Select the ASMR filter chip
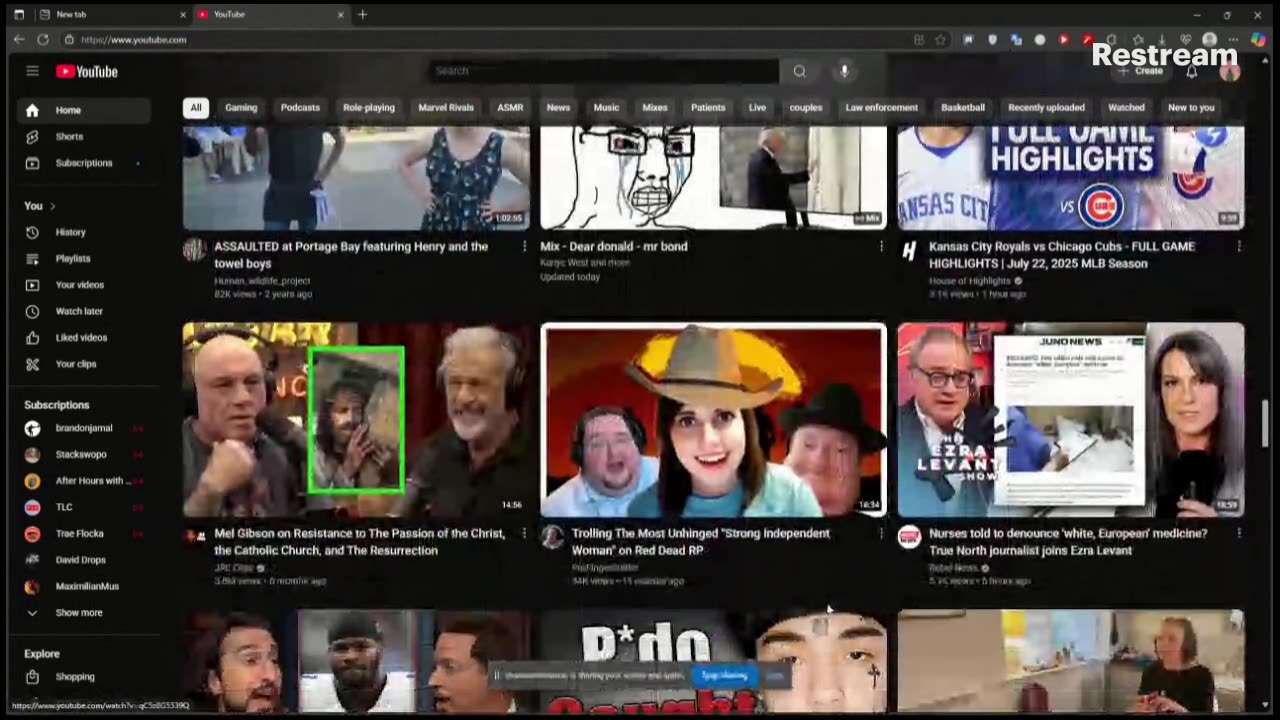The height and width of the screenshot is (720, 1280). tap(510, 108)
